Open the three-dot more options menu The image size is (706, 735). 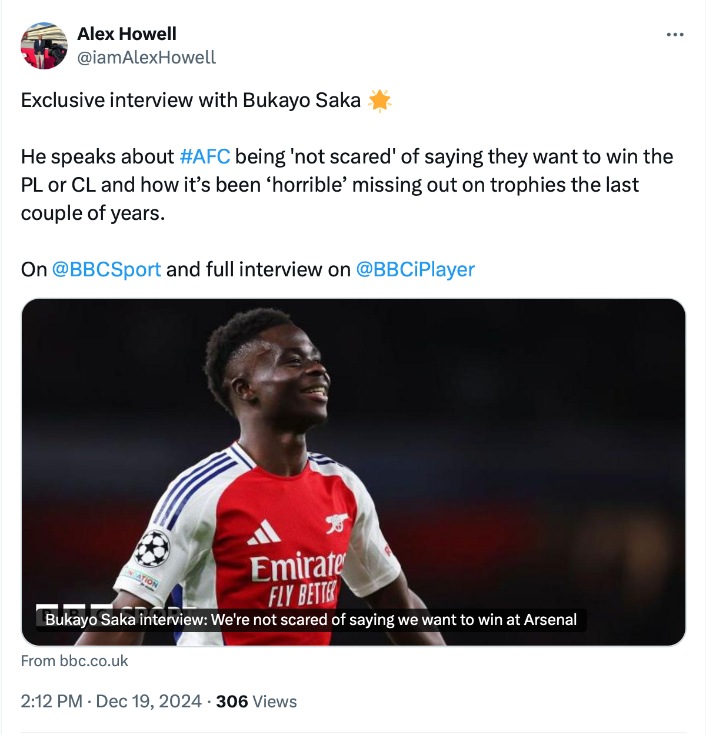675,34
